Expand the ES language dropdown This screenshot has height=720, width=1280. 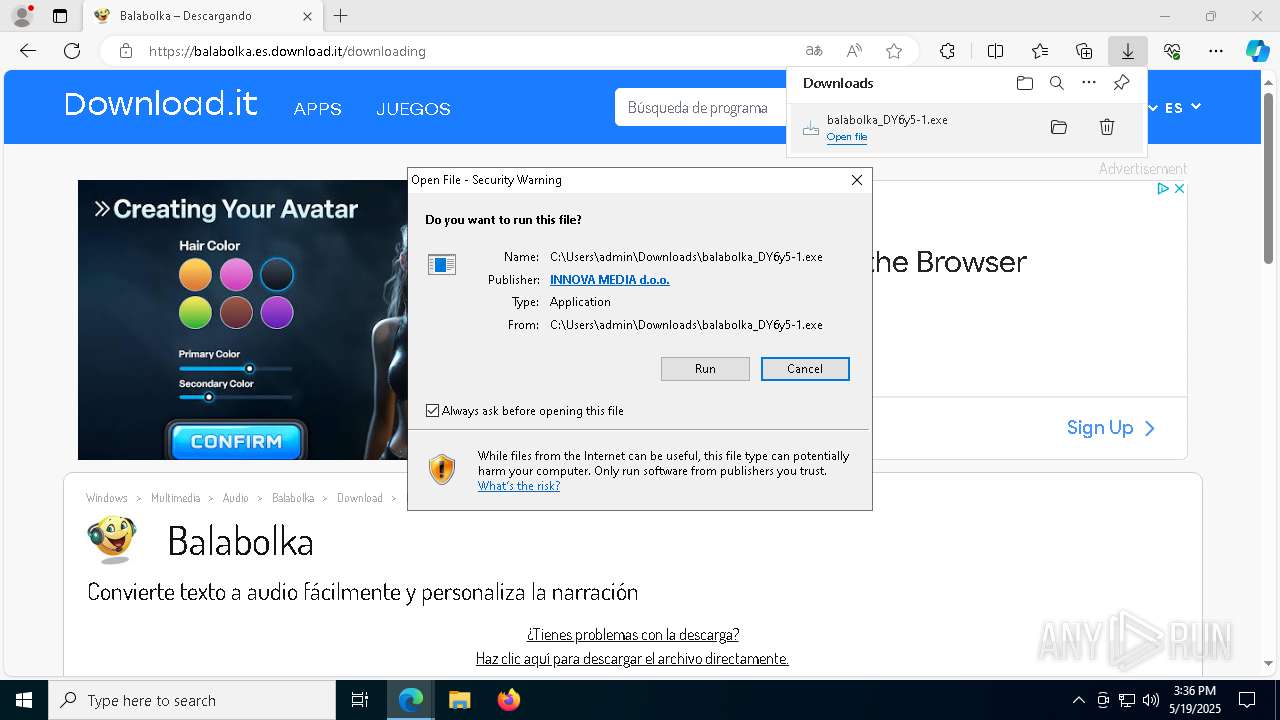pos(1182,107)
